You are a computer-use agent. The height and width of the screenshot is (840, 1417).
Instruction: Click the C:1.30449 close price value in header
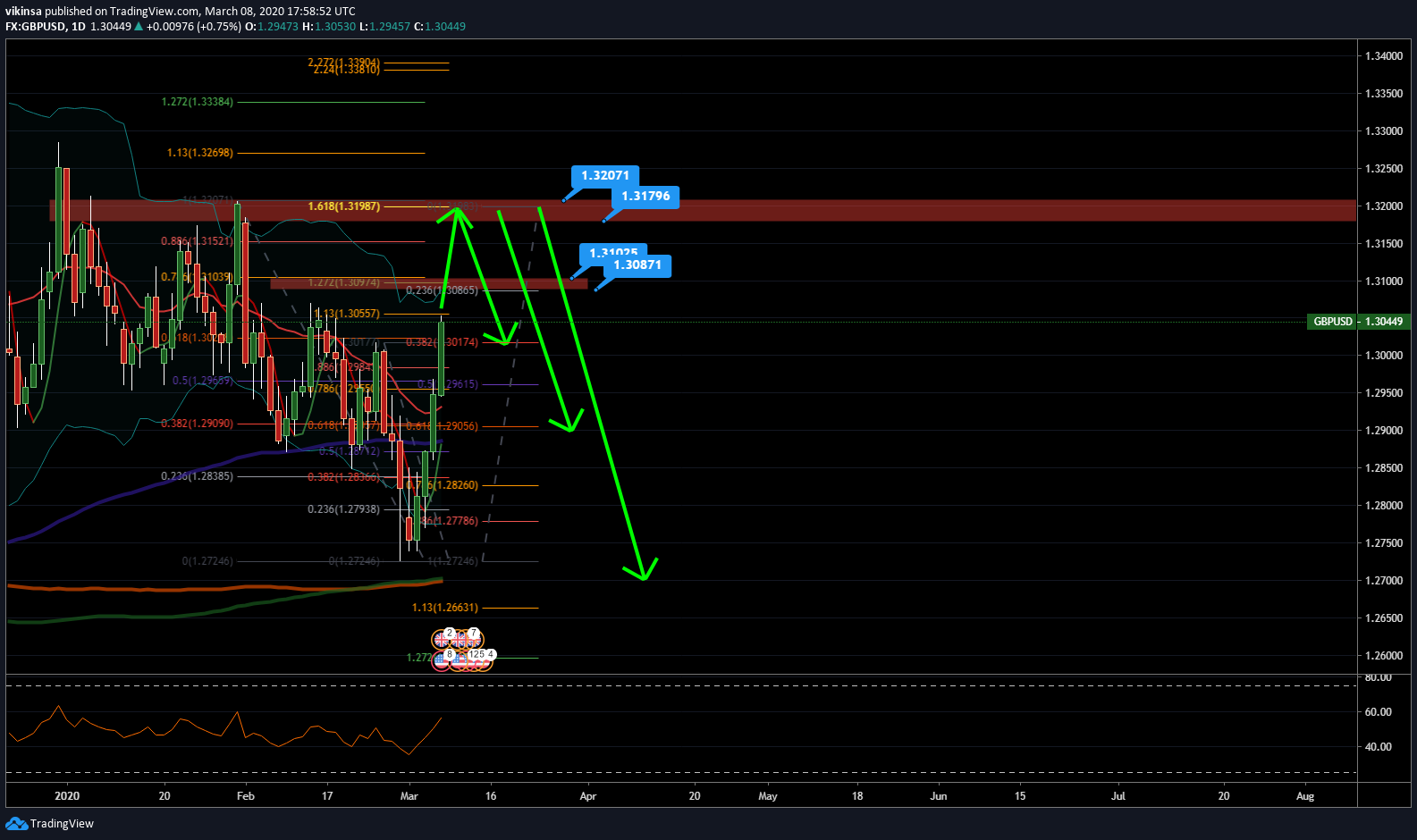click(440, 26)
